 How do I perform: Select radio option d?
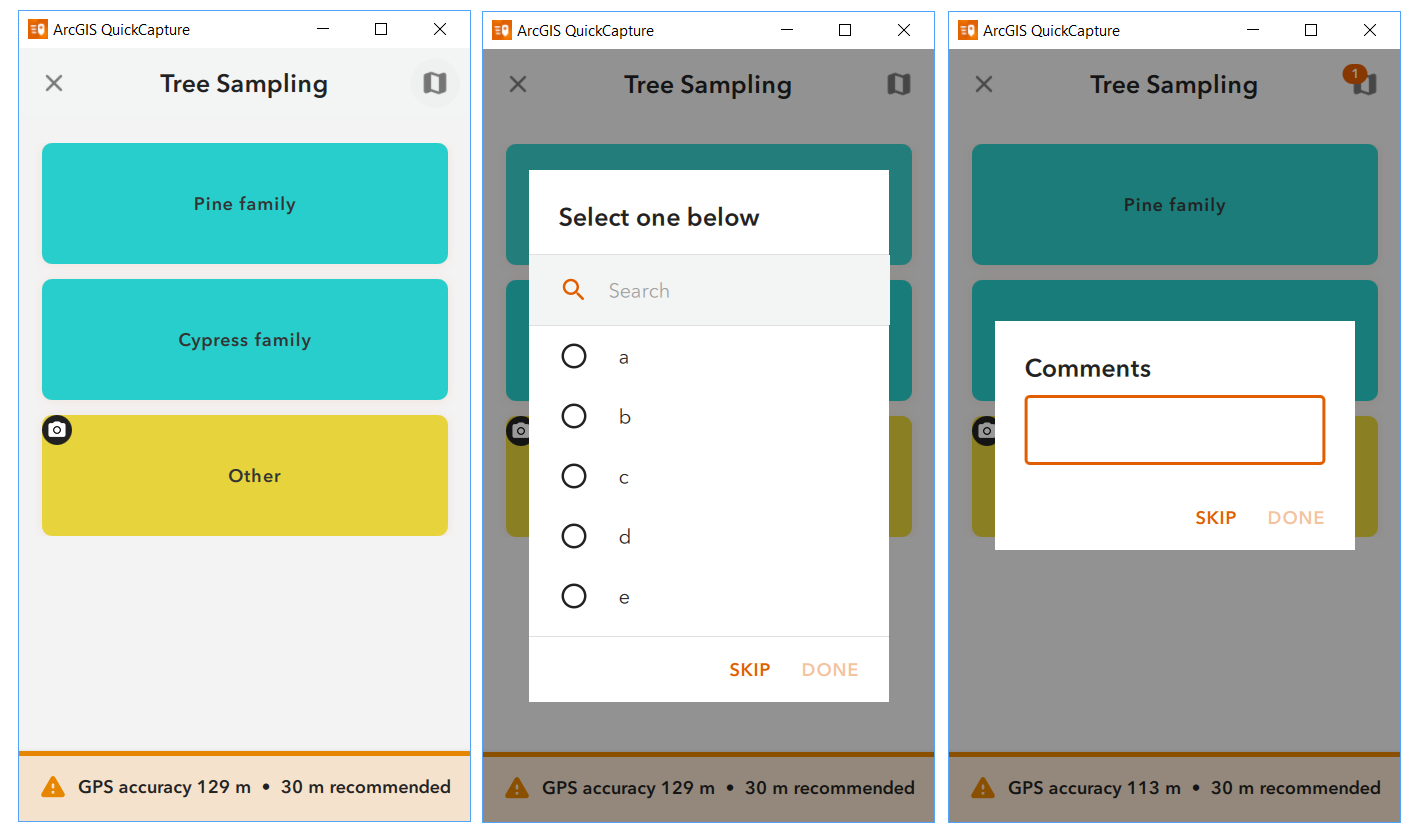click(574, 536)
